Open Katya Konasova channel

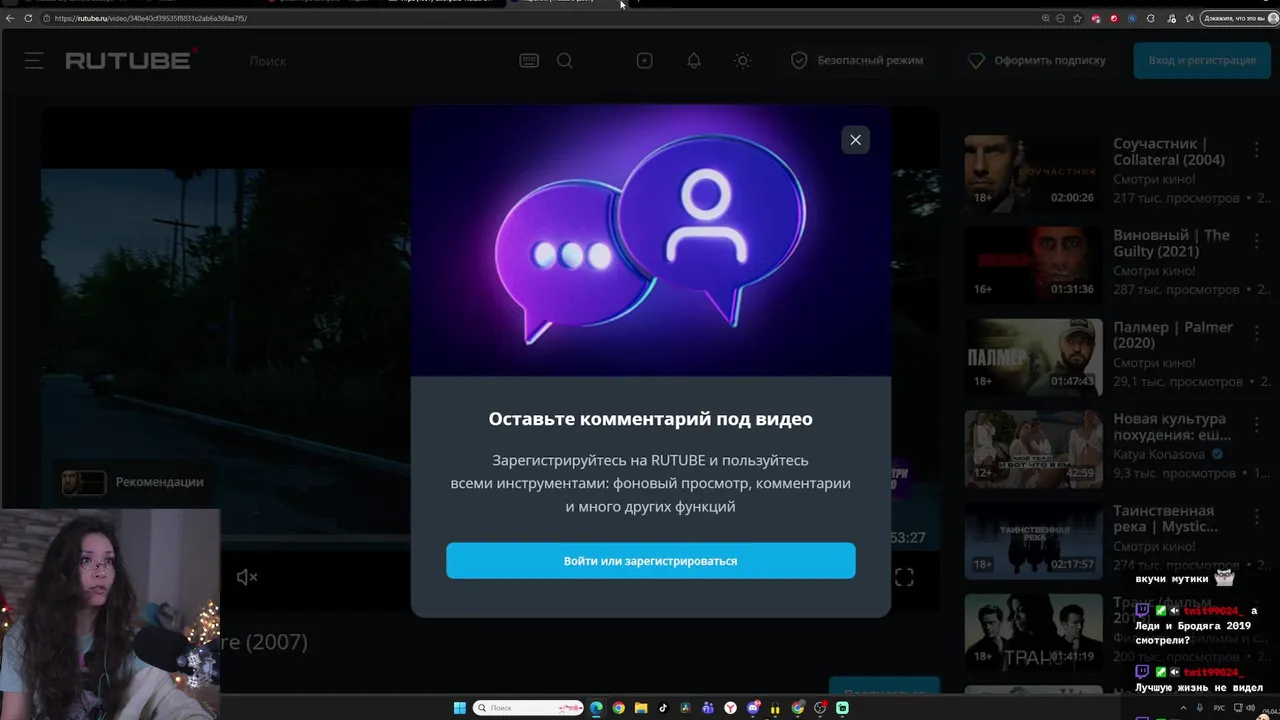(1160, 454)
